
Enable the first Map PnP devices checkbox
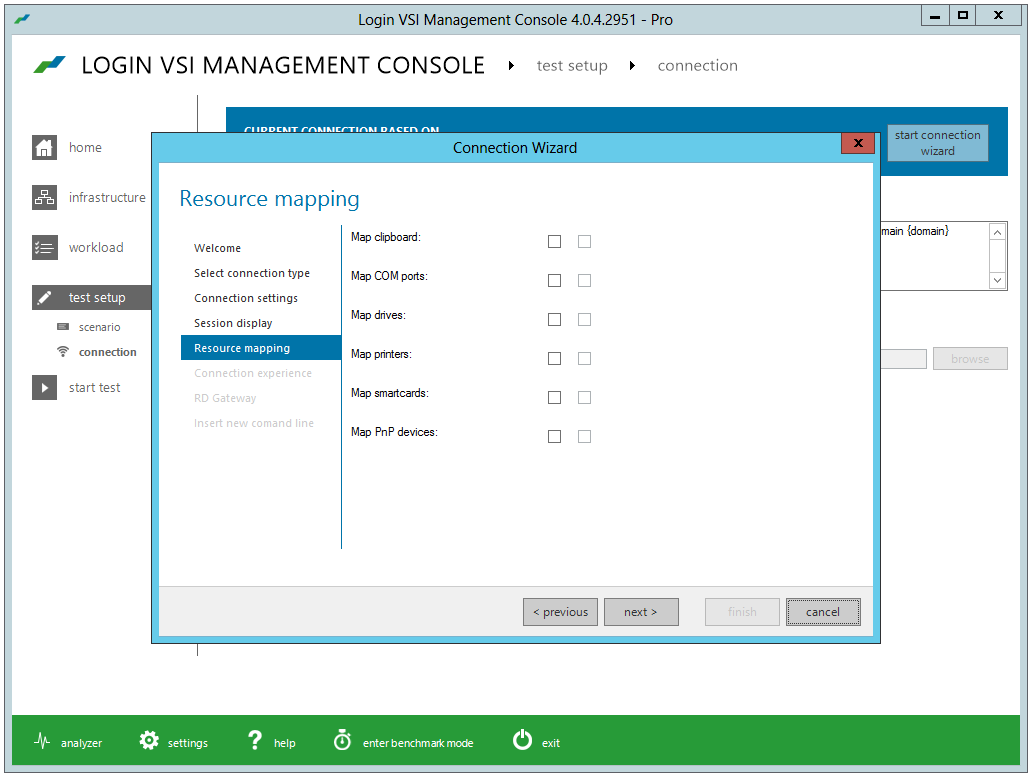[x=555, y=436]
